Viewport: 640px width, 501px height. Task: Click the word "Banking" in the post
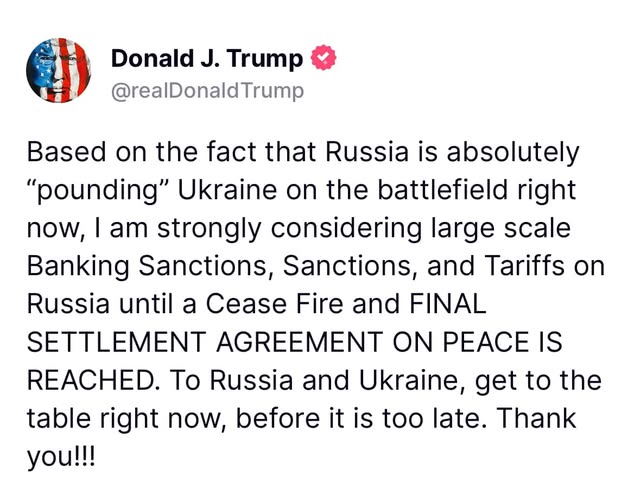pyautogui.click(x=79, y=267)
